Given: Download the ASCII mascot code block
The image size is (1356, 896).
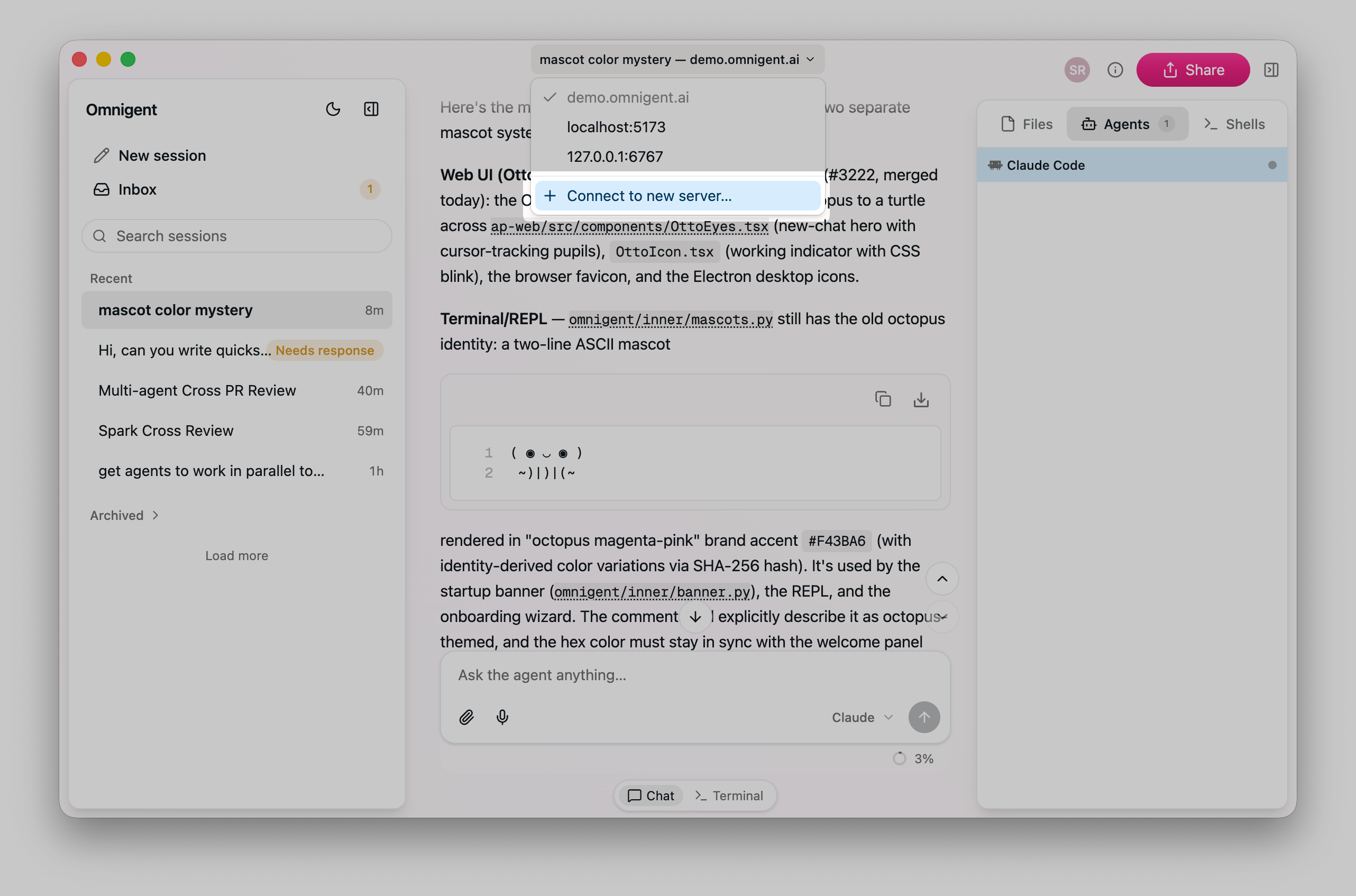Looking at the screenshot, I should pyautogui.click(x=921, y=399).
